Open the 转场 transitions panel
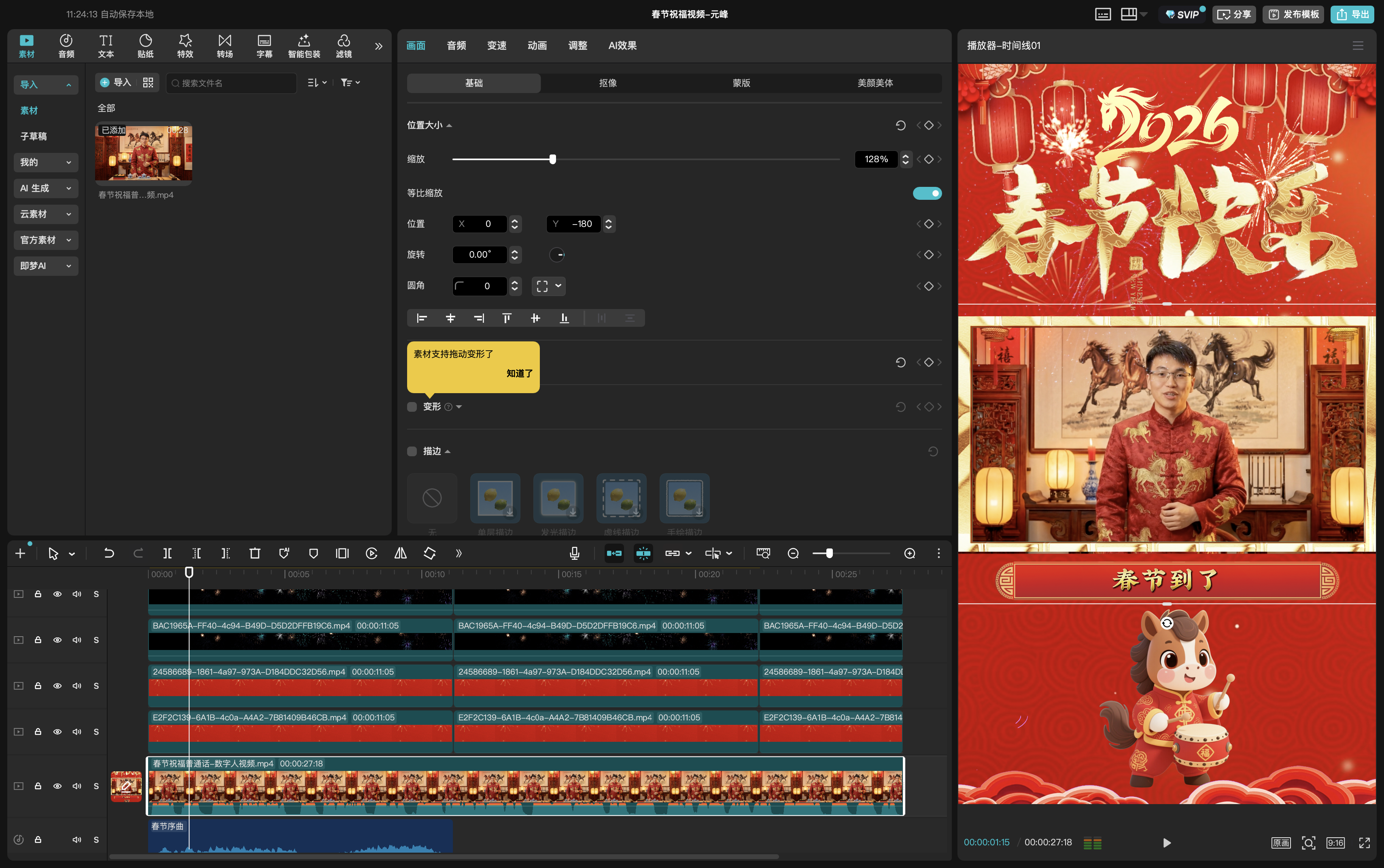The width and height of the screenshot is (1384, 868). pos(225,45)
